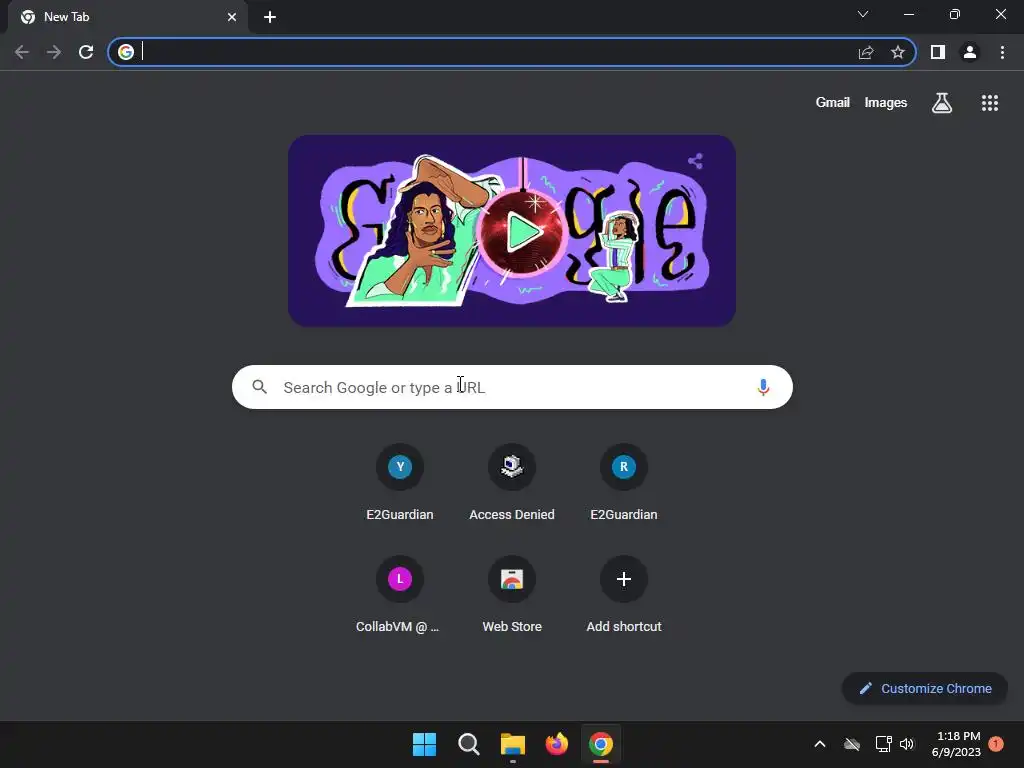Open the side panel icon
Screen dimensions: 1024x768
coord(938,52)
